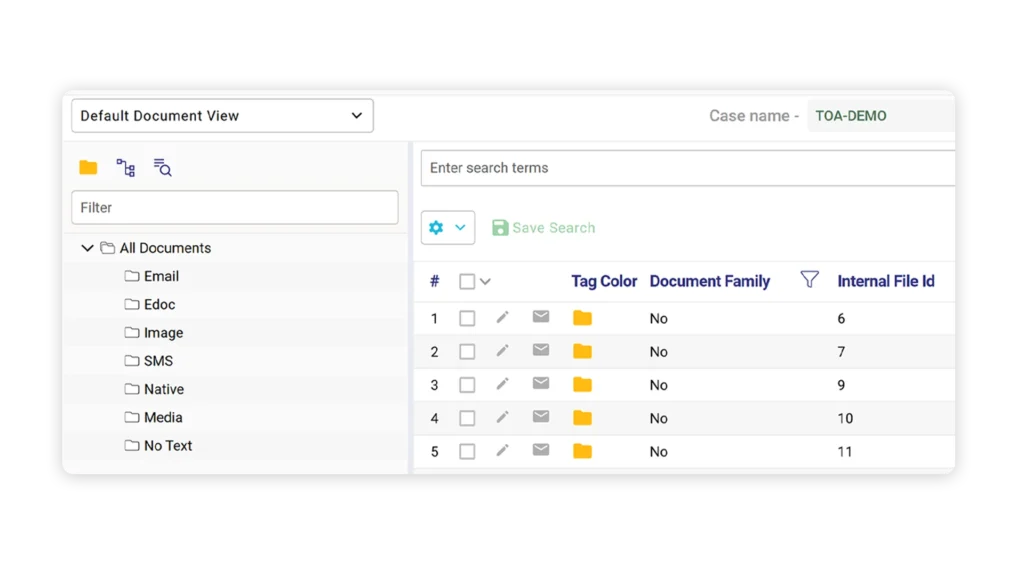Select the Email folder in tree
This screenshot has height=576, width=1024.
[160, 276]
